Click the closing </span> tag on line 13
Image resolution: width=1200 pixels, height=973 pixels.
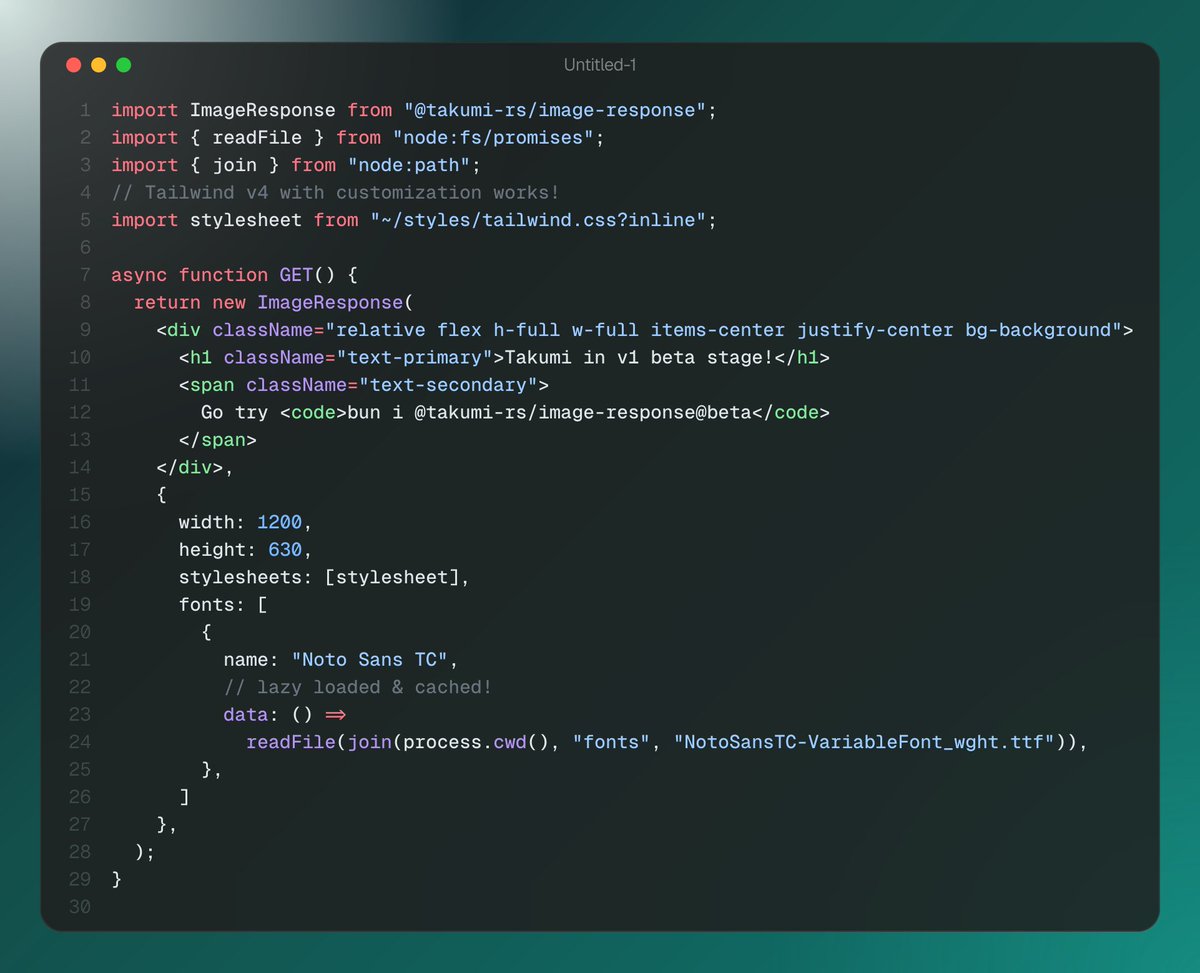218,440
